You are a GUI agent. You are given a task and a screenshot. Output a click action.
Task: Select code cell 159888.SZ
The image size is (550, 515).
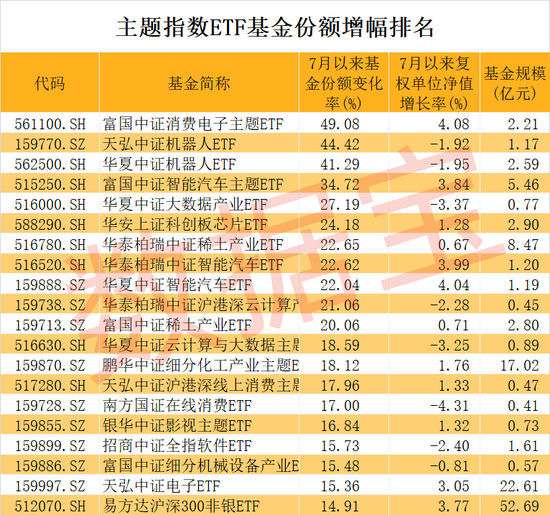pyautogui.click(x=50, y=285)
